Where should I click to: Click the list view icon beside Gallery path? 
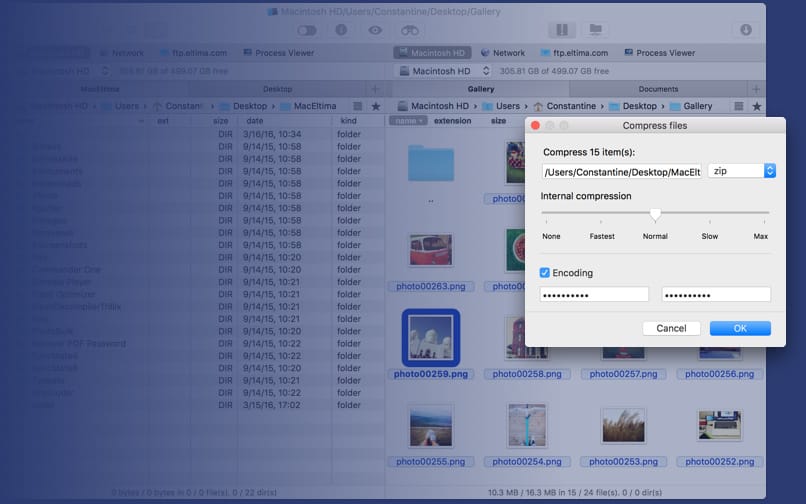pyautogui.click(x=738, y=106)
